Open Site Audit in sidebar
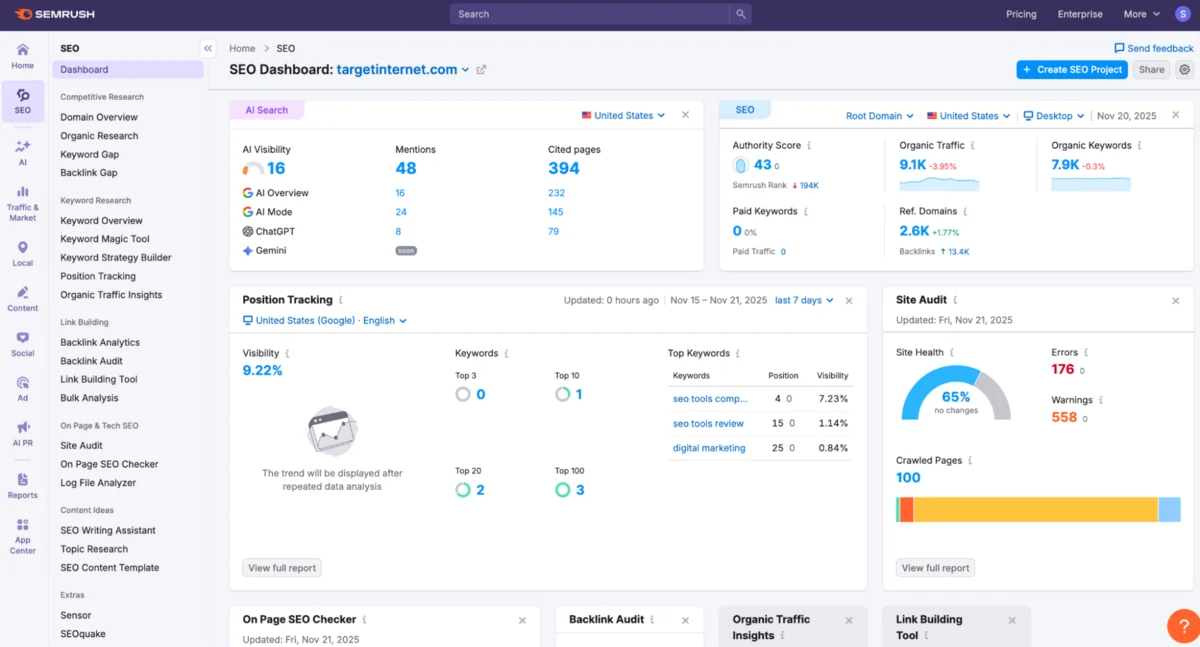This screenshot has height=647, width=1200. [81, 445]
